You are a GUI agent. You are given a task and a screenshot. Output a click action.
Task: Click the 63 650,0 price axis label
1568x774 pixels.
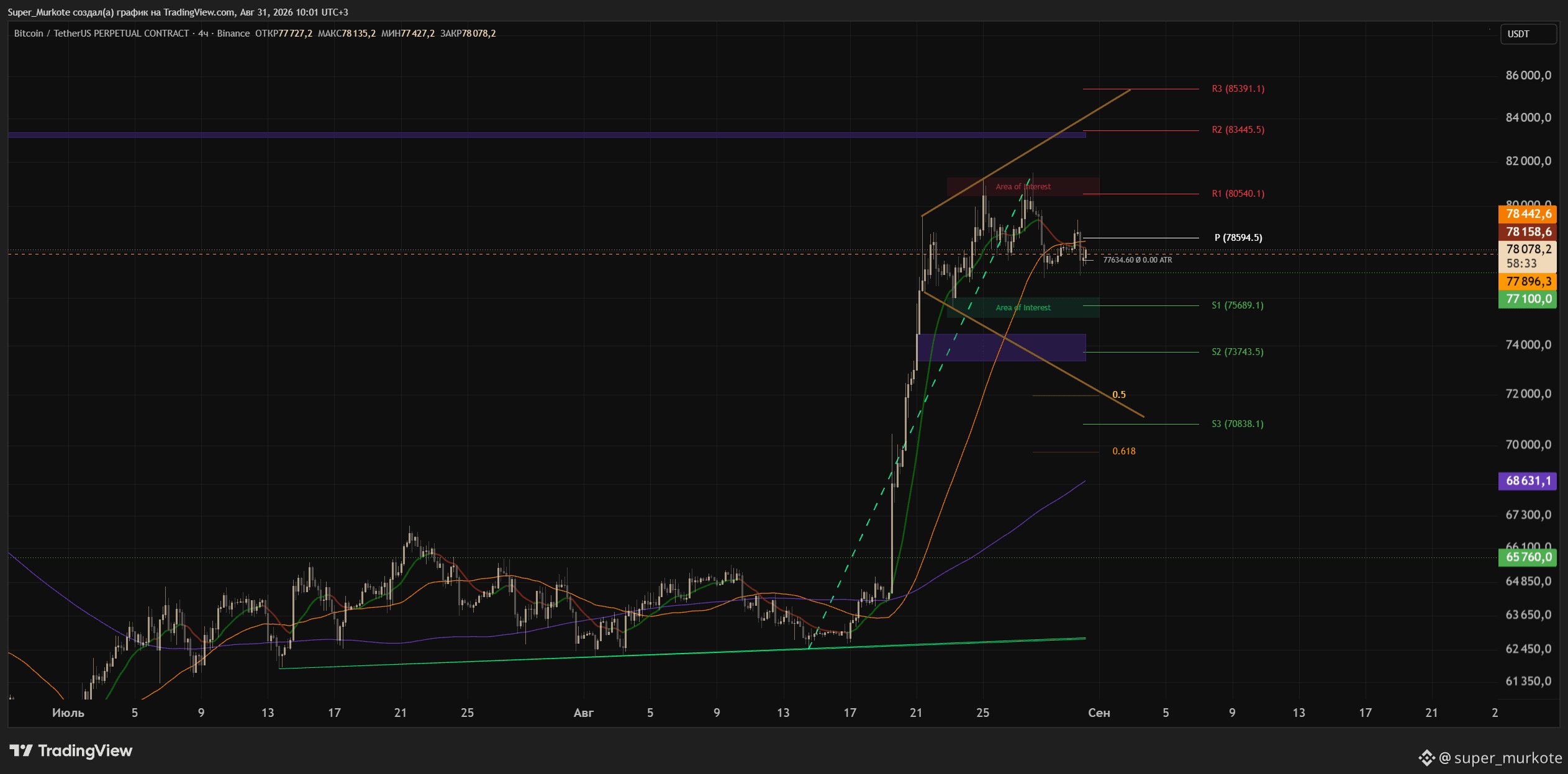[x=1528, y=615]
